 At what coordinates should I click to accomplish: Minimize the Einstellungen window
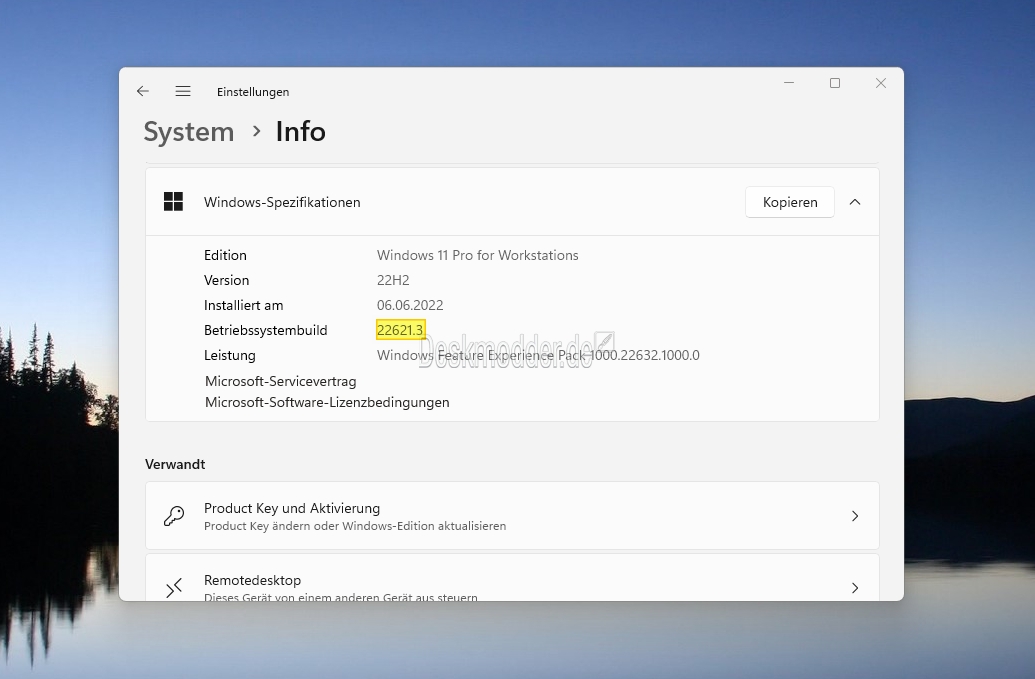pyautogui.click(x=789, y=83)
